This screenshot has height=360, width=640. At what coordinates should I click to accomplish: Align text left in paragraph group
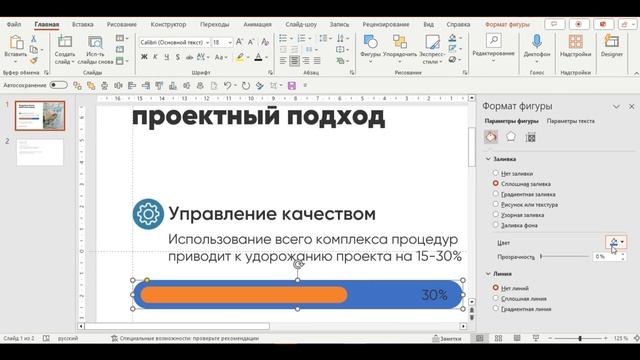point(283,61)
